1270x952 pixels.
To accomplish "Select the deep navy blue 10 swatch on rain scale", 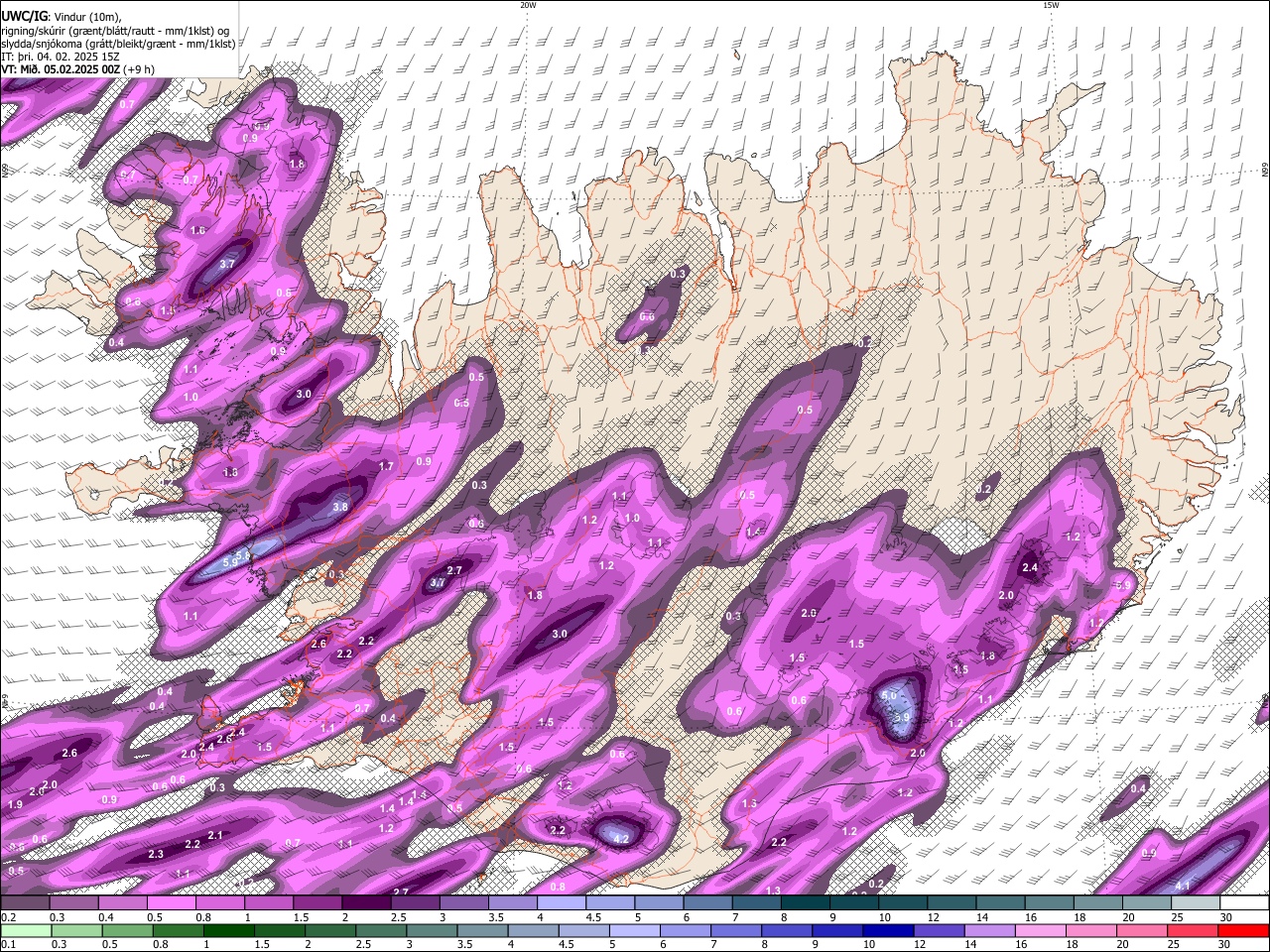I will coord(887,930).
